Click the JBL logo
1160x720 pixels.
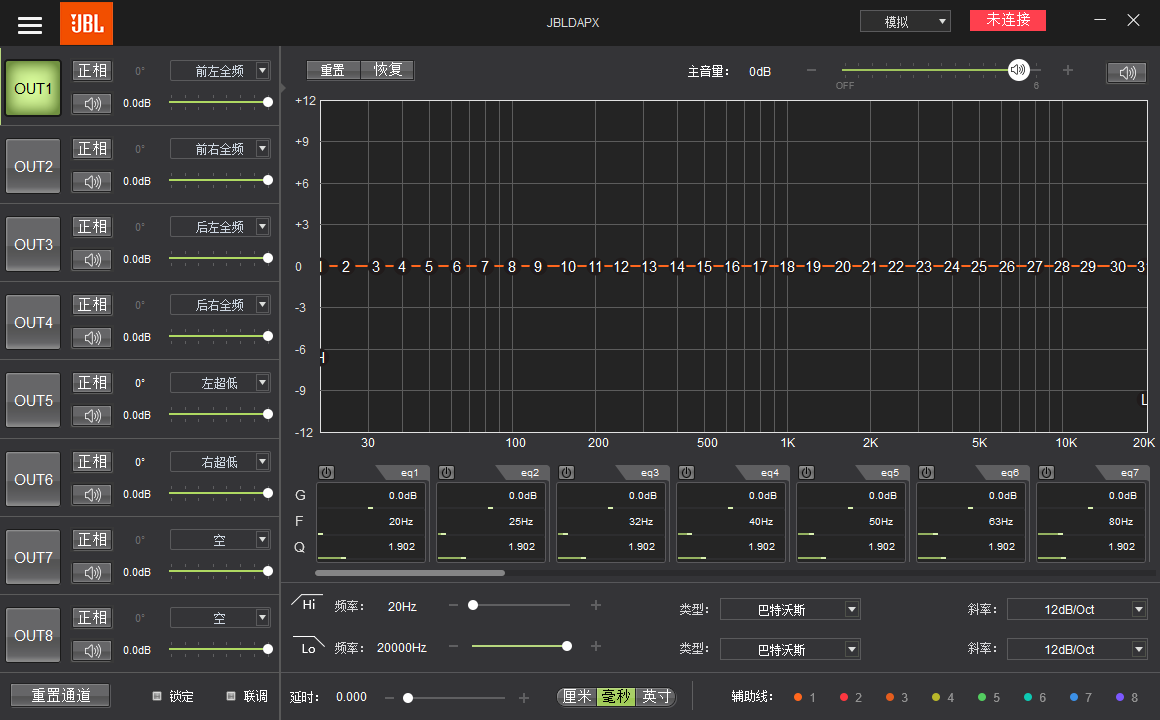pyautogui.click(x=87, y=23)
